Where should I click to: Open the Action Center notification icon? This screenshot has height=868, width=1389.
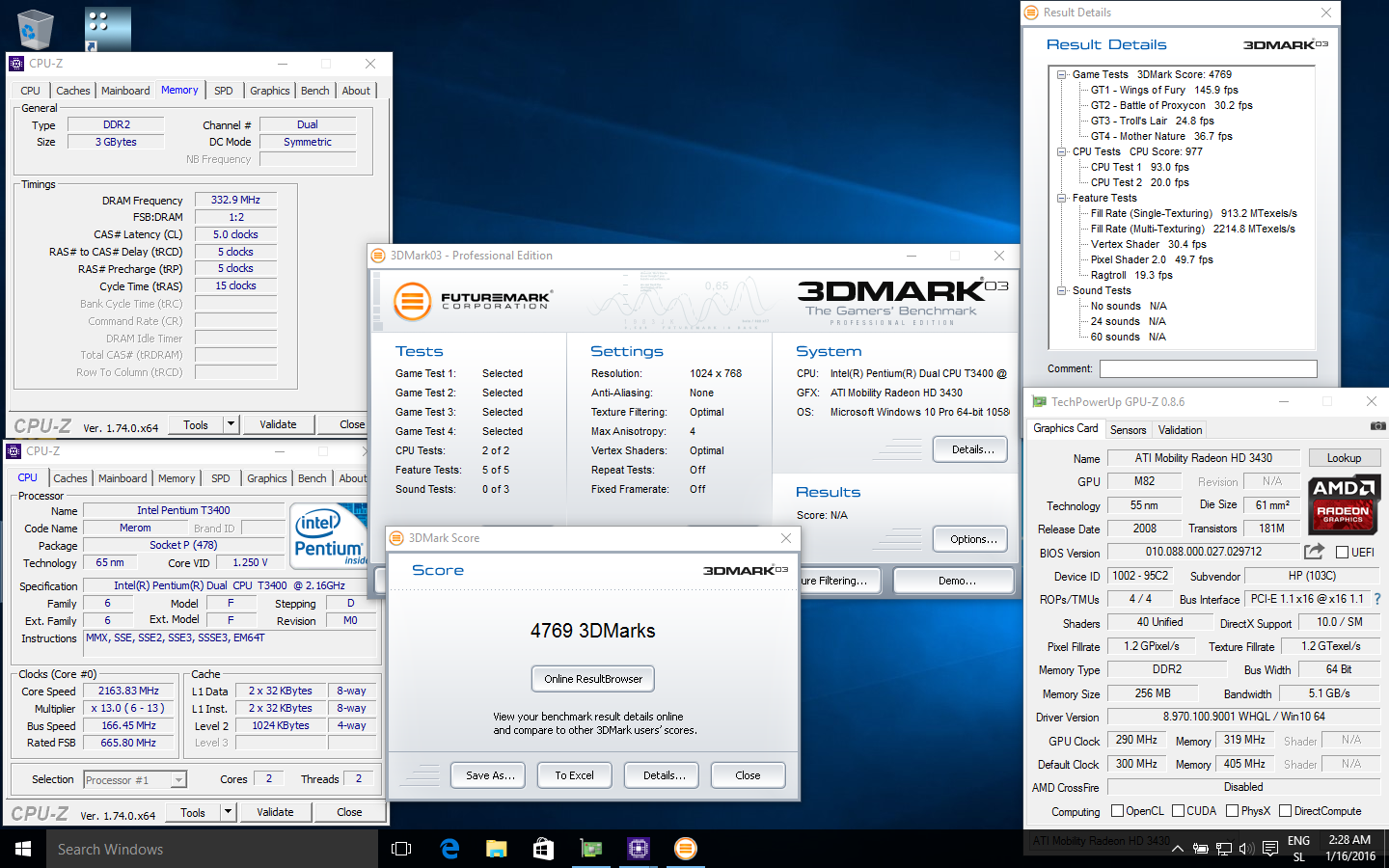[x=1270, y=849]
